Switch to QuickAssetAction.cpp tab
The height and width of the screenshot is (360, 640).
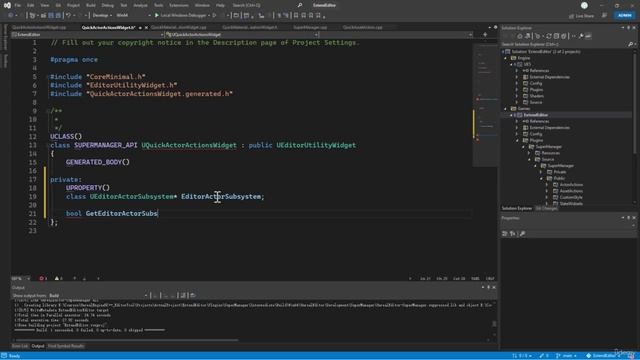[362, 27]
